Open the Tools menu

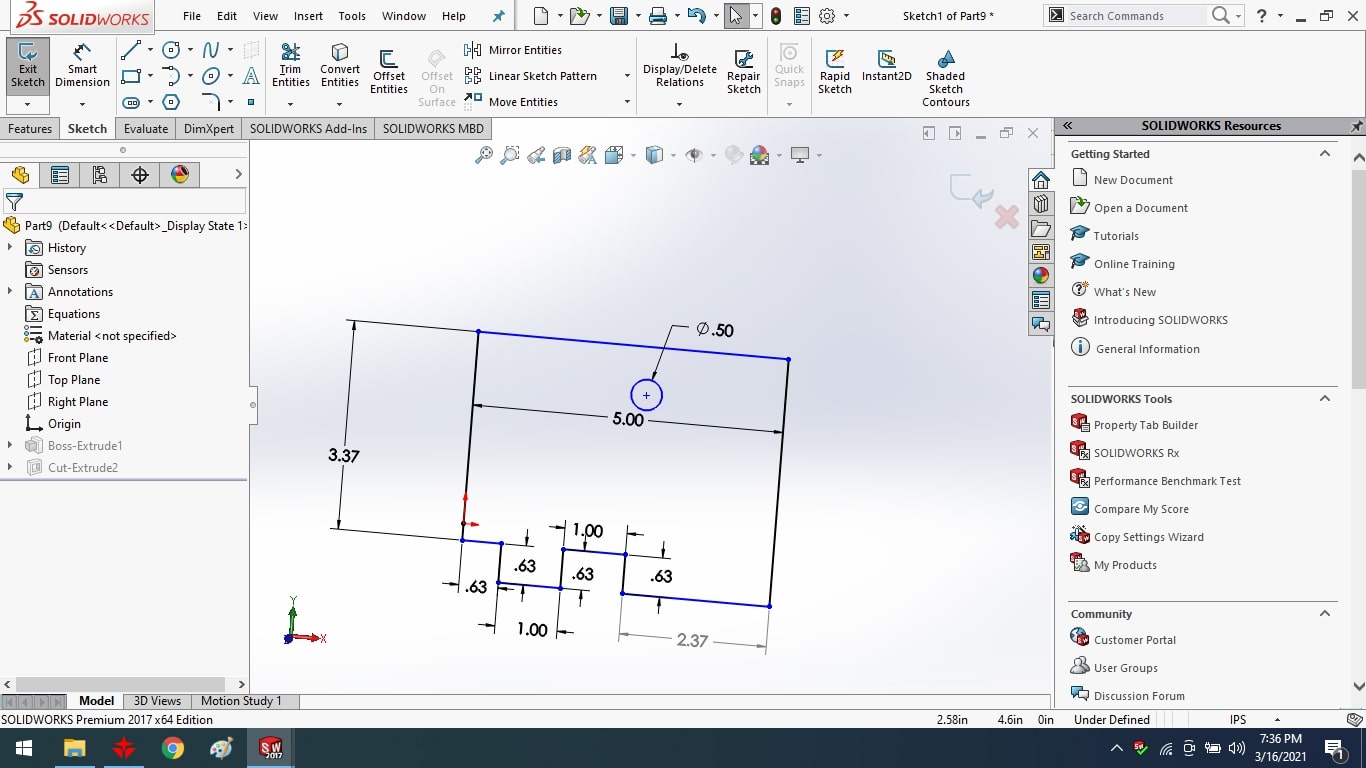352,16
